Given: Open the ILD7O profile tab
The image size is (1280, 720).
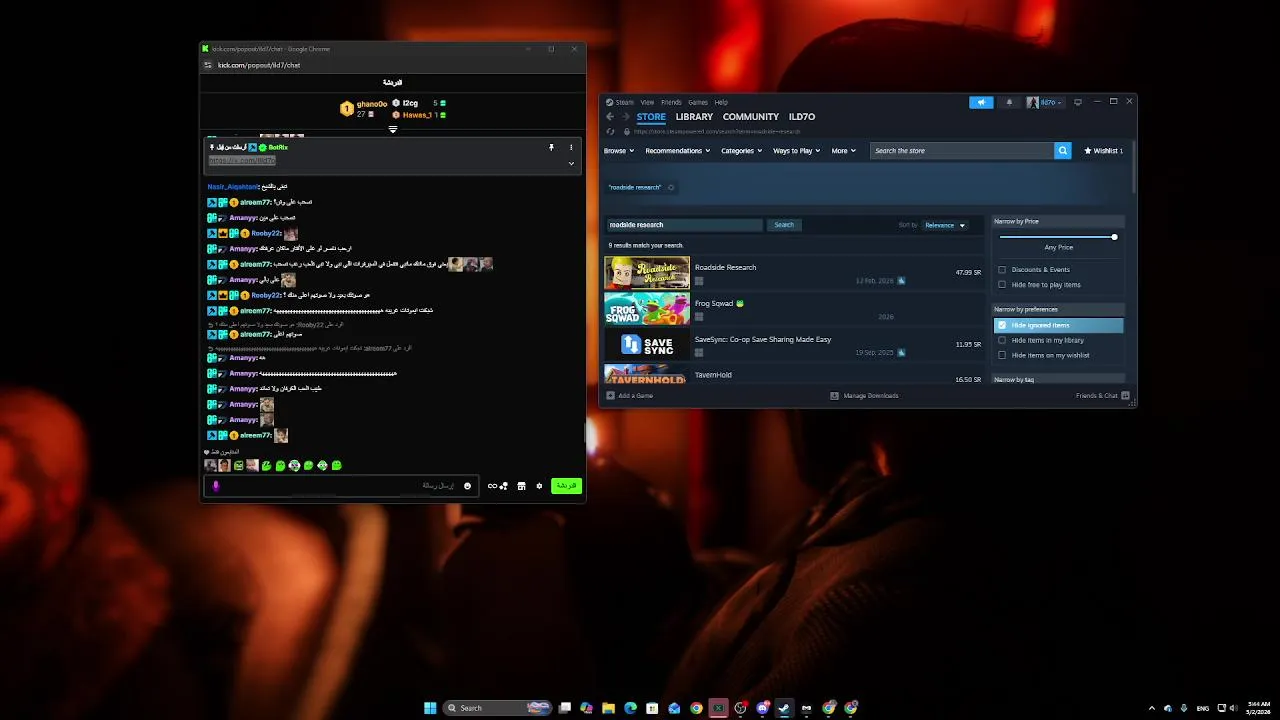Looking at the screenshot, I should 802,117.
